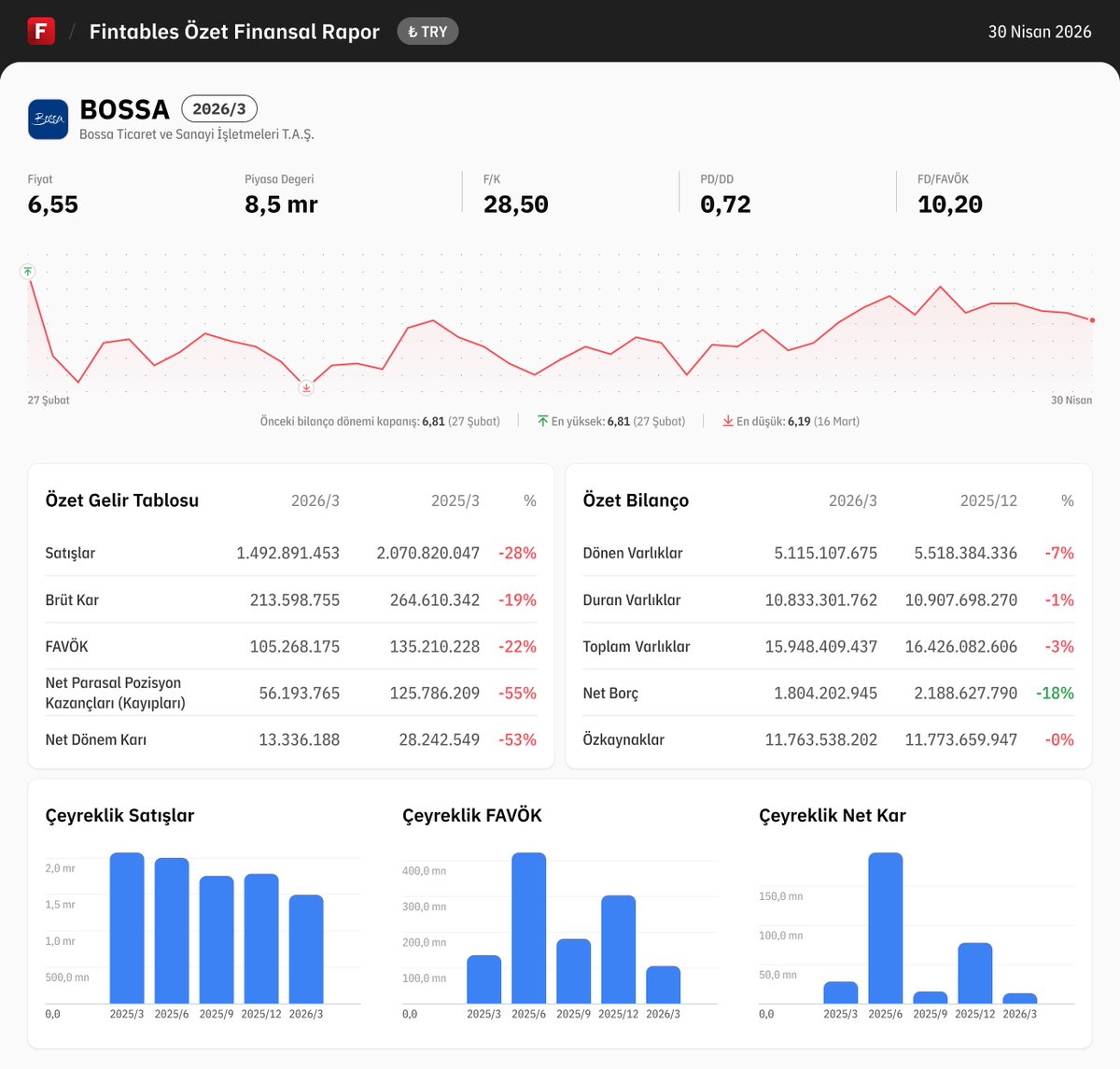
Task: Click Duran Varlıklar value 10.833.301.762
Action: (x=821, y=599)
